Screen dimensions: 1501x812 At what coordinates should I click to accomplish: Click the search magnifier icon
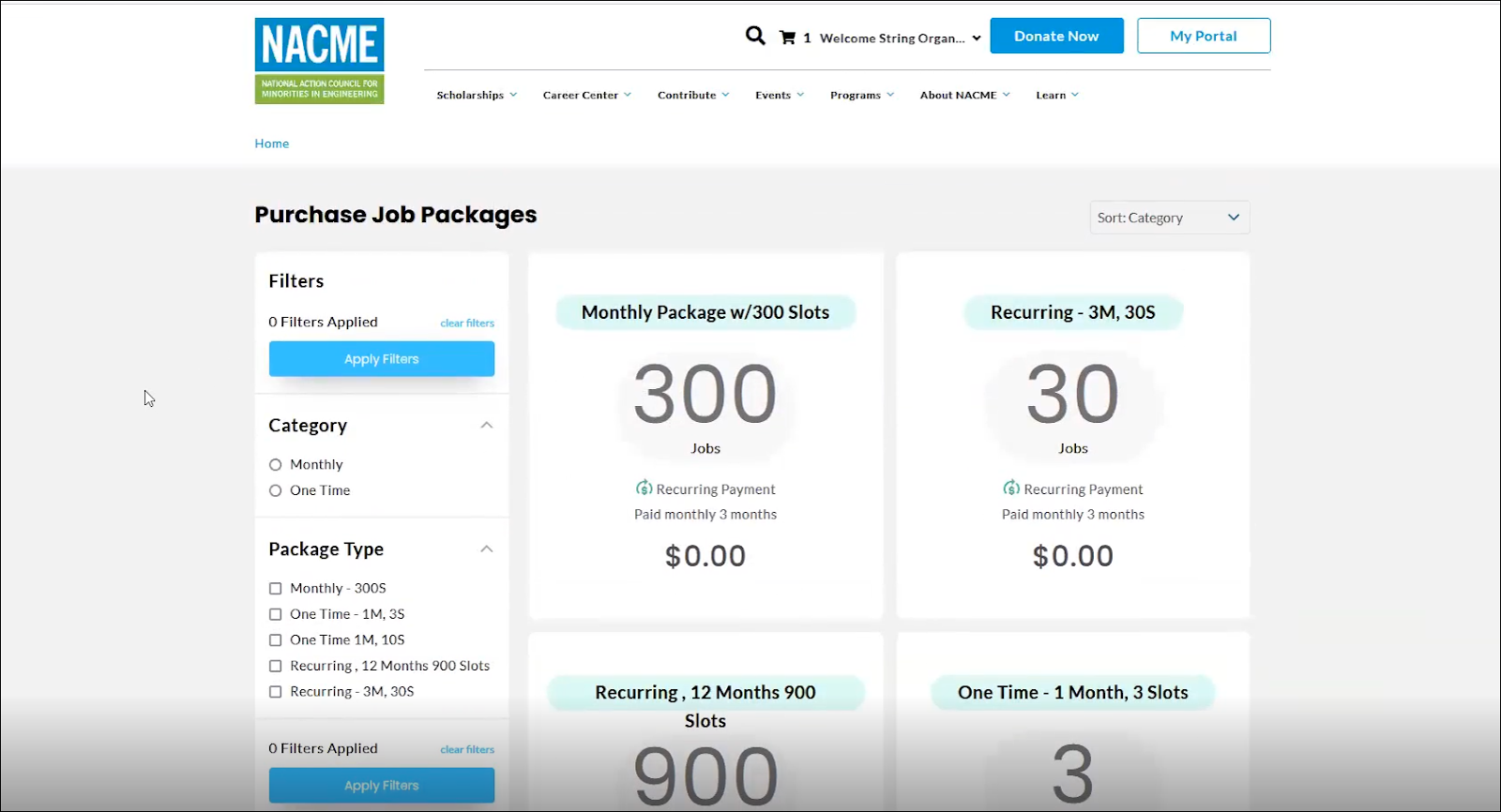pyautogui.click(x=755, y=37)
